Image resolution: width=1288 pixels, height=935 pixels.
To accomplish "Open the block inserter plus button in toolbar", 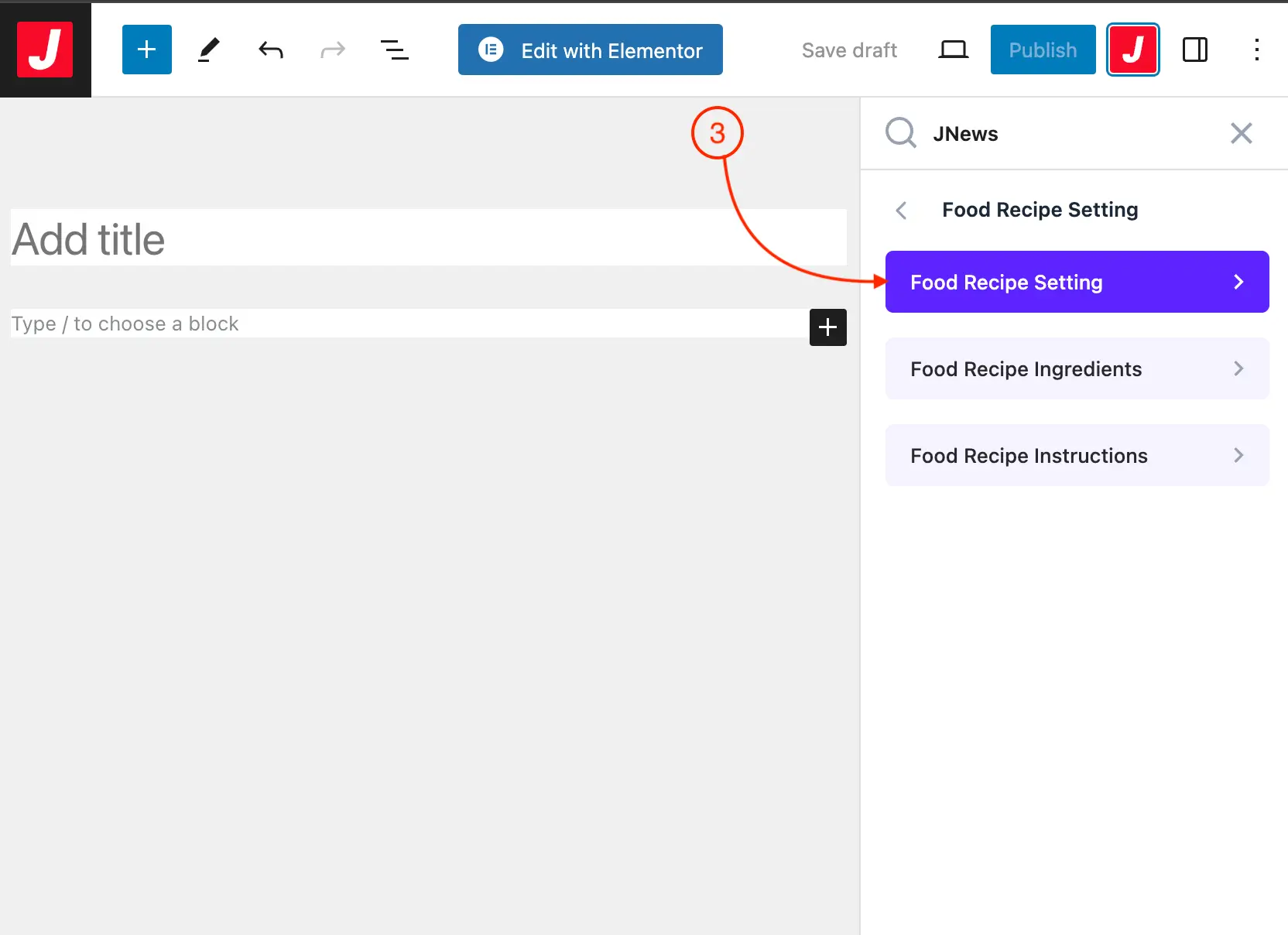I will pyautogui.click(x=146, y=50).
